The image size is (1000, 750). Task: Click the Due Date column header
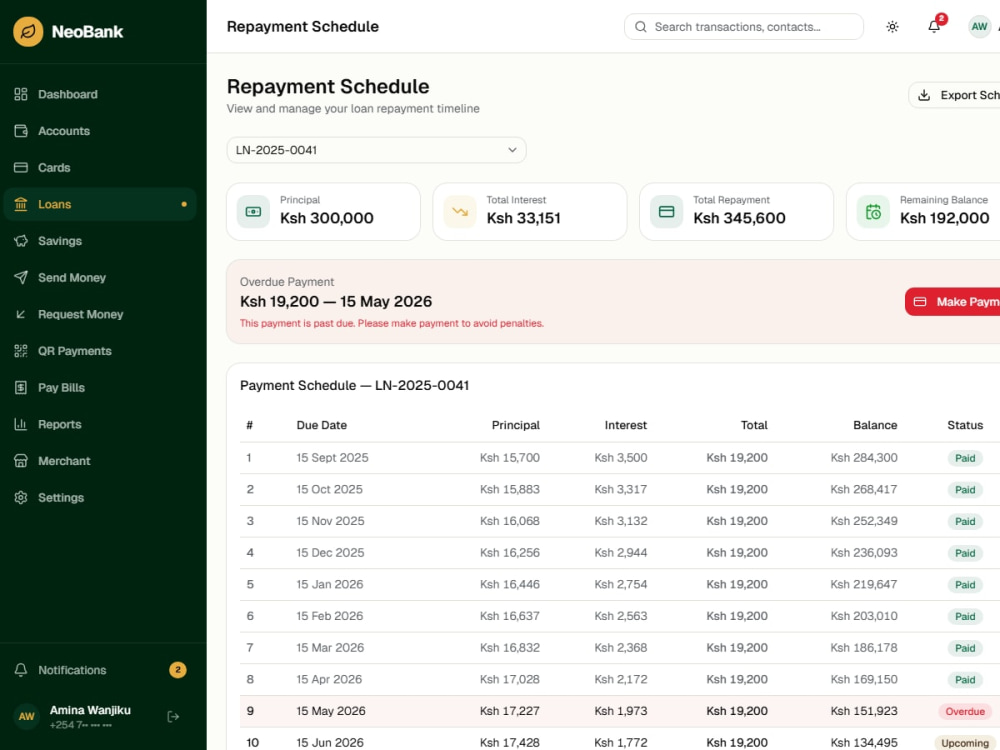coord(321,425)
